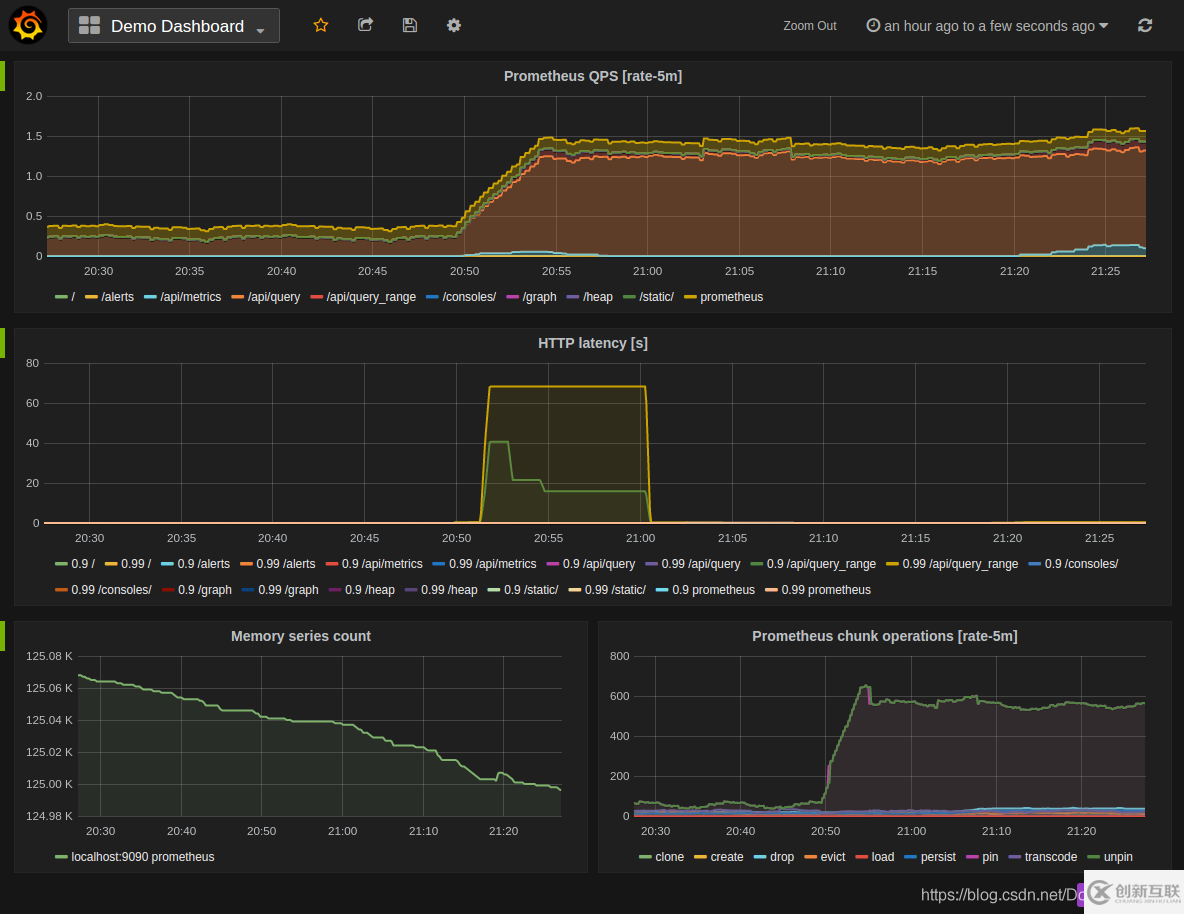Viewport: 1184px width, 914px height.
Task: Click the green row handle beside HTTP latency
Action: pos(3,343)
